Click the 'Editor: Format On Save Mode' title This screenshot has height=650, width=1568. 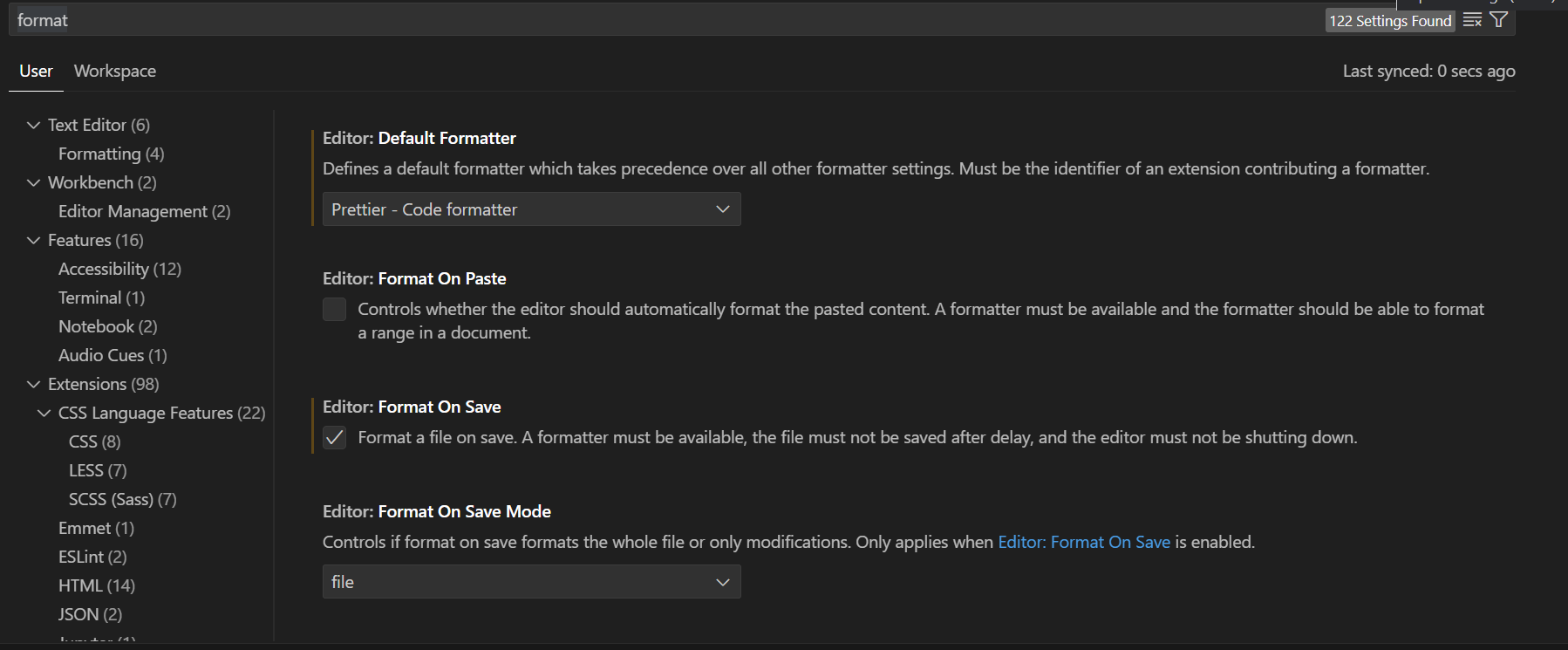[x=437, y=511]
